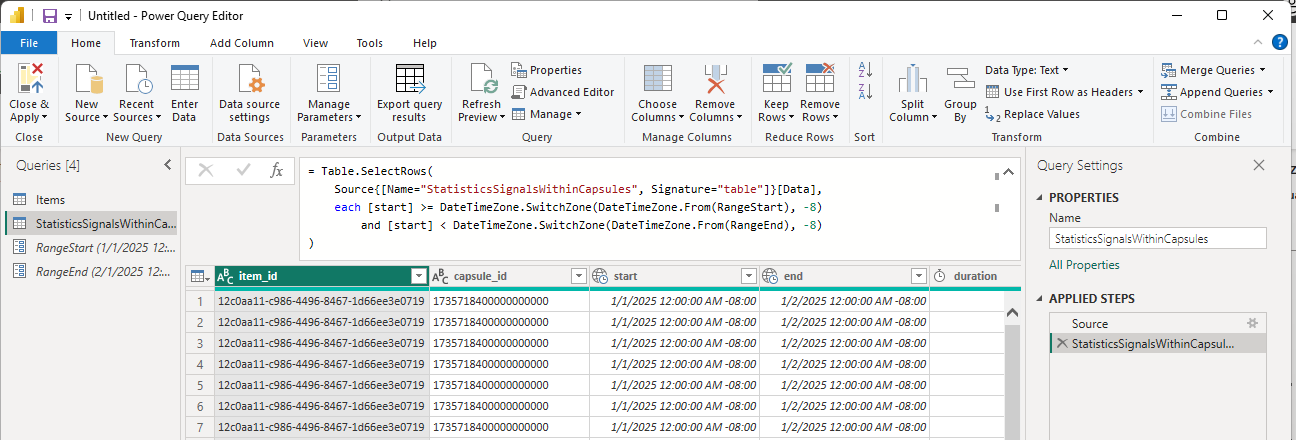Expand the Data Type: Text dropdown
Viewport: 1296px width, 440px height.
point(1026,70)
